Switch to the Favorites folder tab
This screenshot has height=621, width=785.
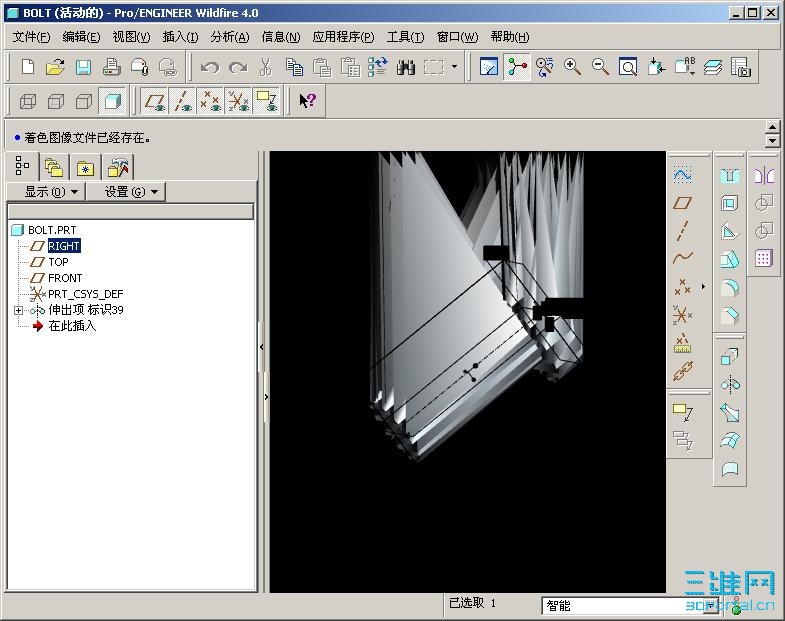click(85, 167)
